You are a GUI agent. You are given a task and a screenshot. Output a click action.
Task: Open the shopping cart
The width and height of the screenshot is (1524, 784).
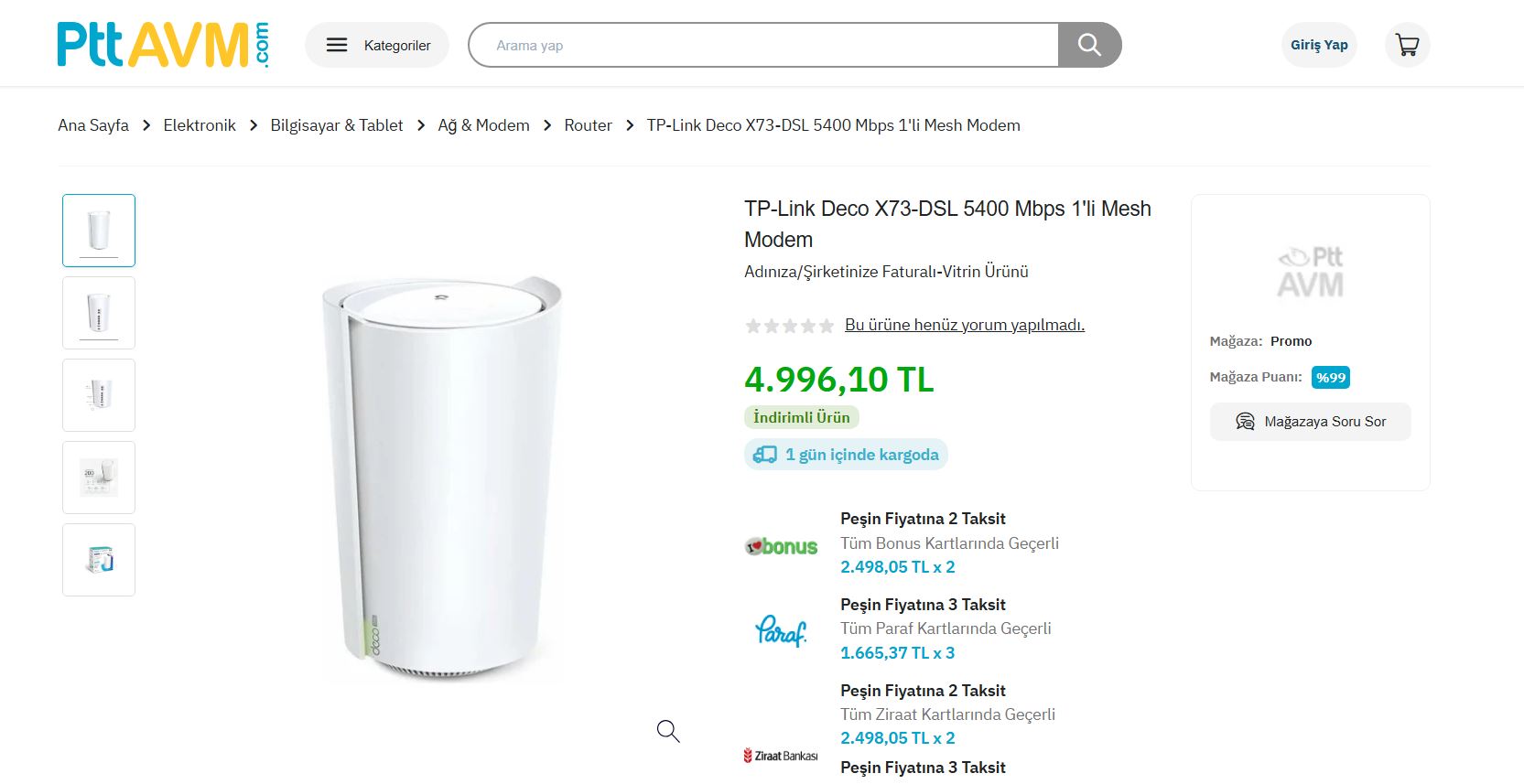click(x=1407, y=45)
